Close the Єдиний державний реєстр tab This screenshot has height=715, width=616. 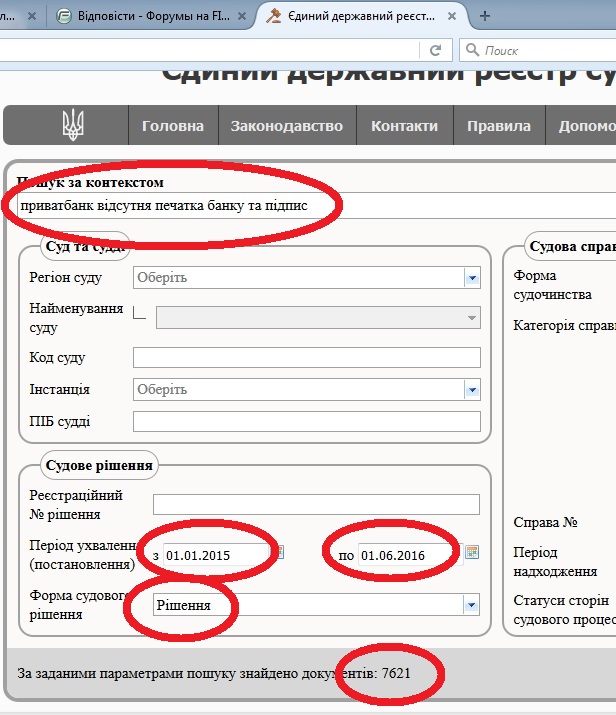(452, 16)
